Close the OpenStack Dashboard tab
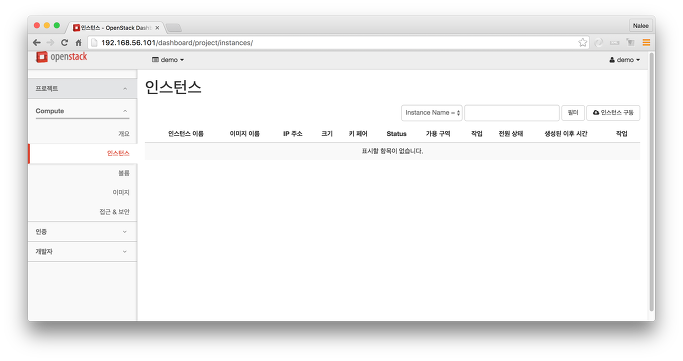The width and height of the screenshot is (683, 361). [x=157, y=28]
